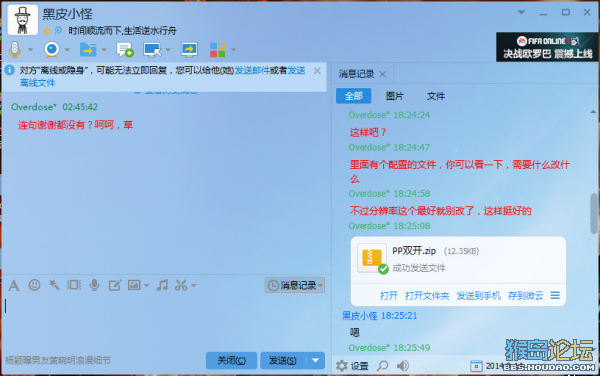Create a discussion group chat icon
This screenshot has width=600, height=376.
(x=125, y=49)
